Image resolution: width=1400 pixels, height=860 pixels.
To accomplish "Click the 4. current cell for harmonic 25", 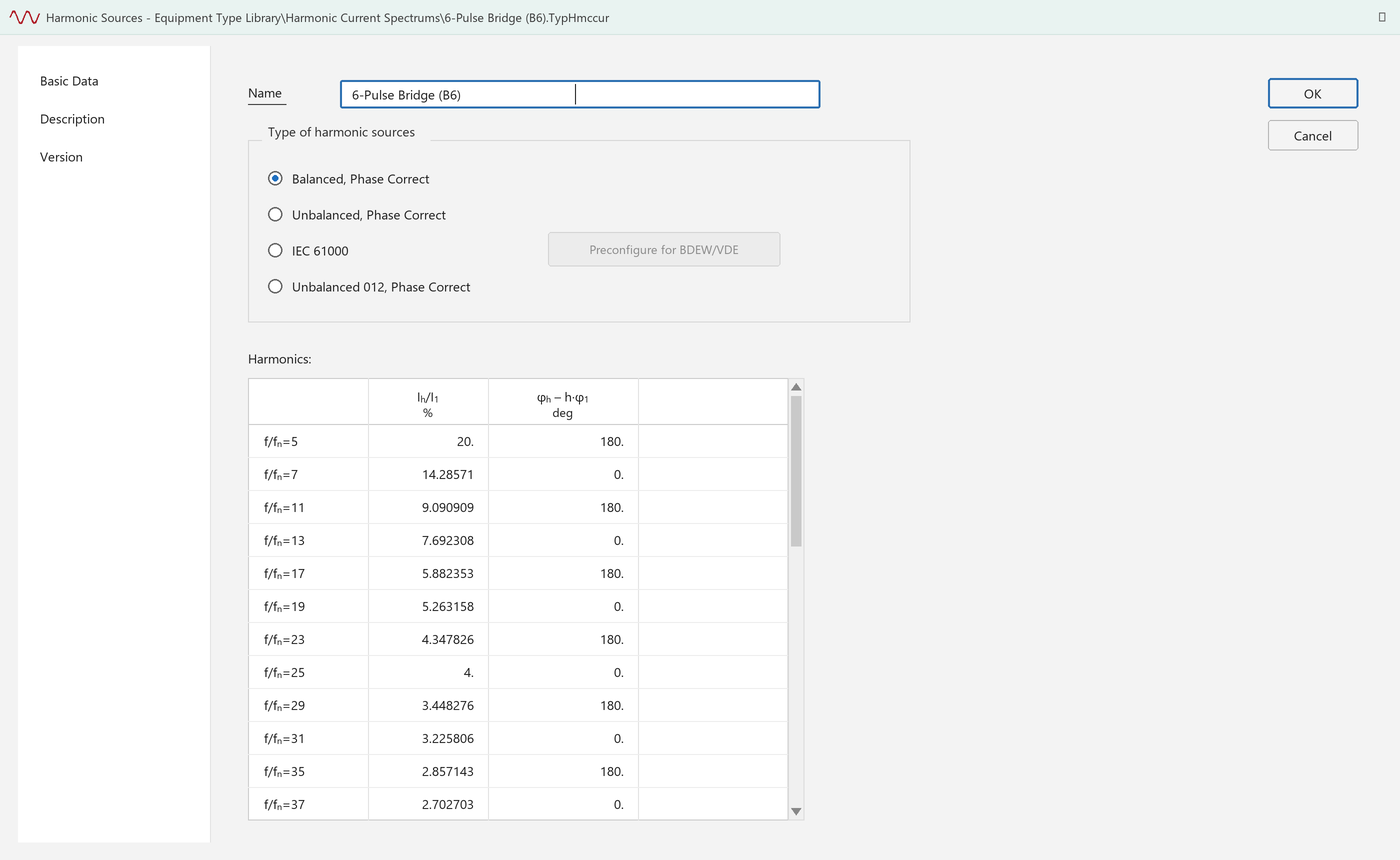I will (x=428, y=672).
